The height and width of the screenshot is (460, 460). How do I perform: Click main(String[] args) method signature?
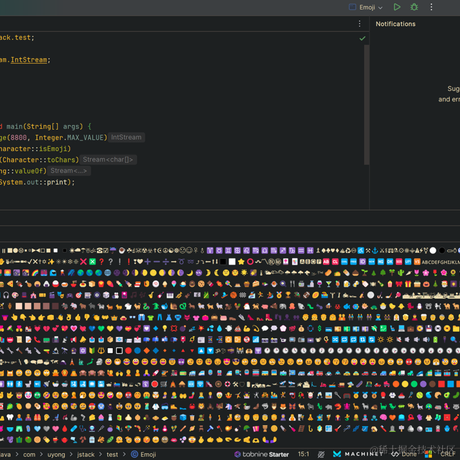tap(45, 127)
